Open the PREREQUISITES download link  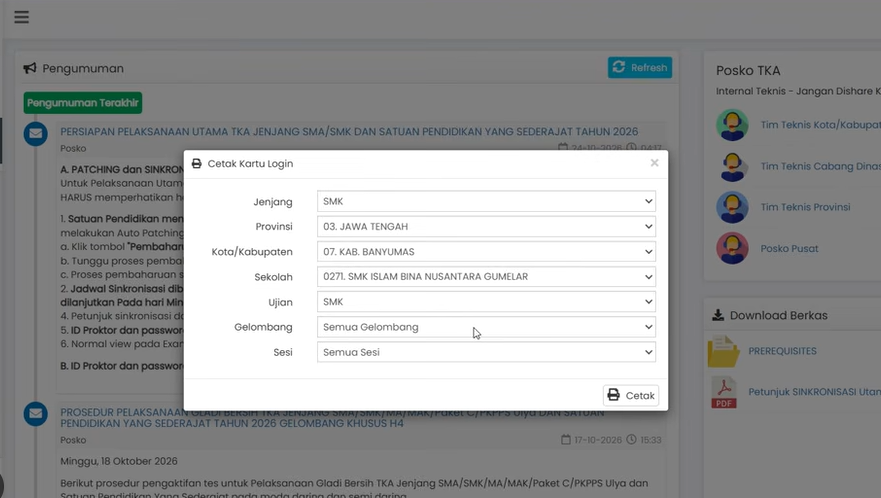coord(782,351)
